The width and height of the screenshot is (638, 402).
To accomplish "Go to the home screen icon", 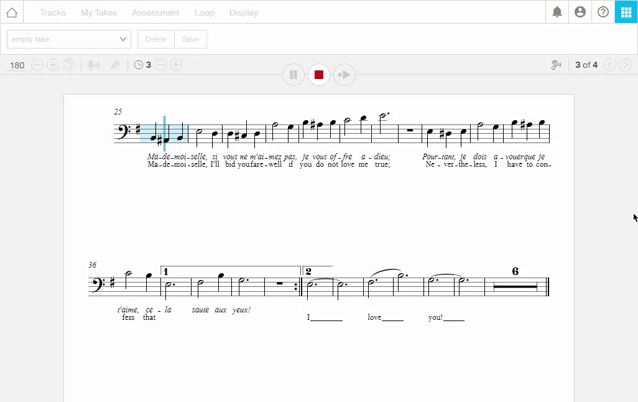I will click(x=12, y=12).
